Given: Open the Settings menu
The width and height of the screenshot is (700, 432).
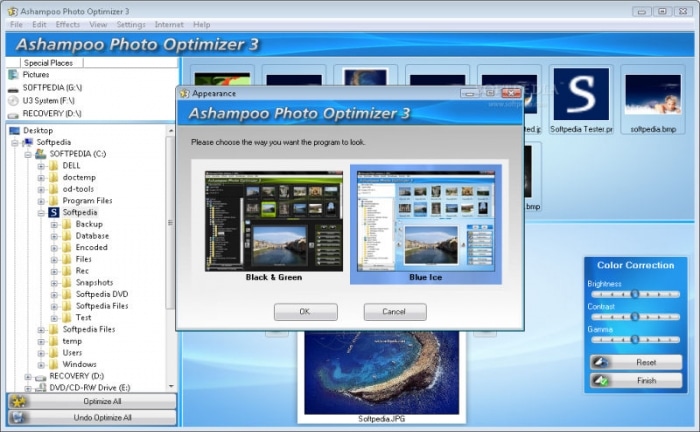Looking at the screenshot, I should pos(131,25).
